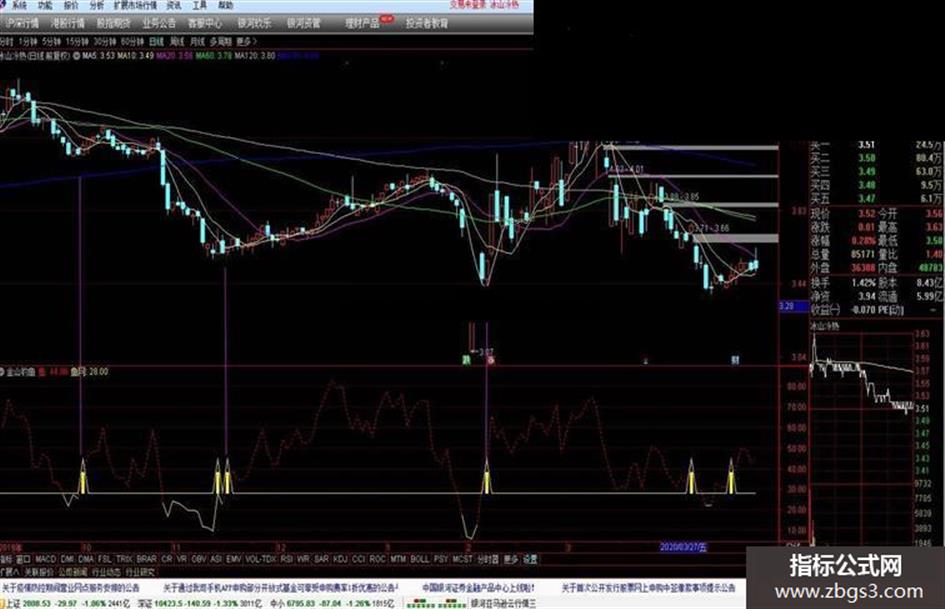Open 关联报价 tab
This screenshot has height=609, width=945.
(39, 572)
